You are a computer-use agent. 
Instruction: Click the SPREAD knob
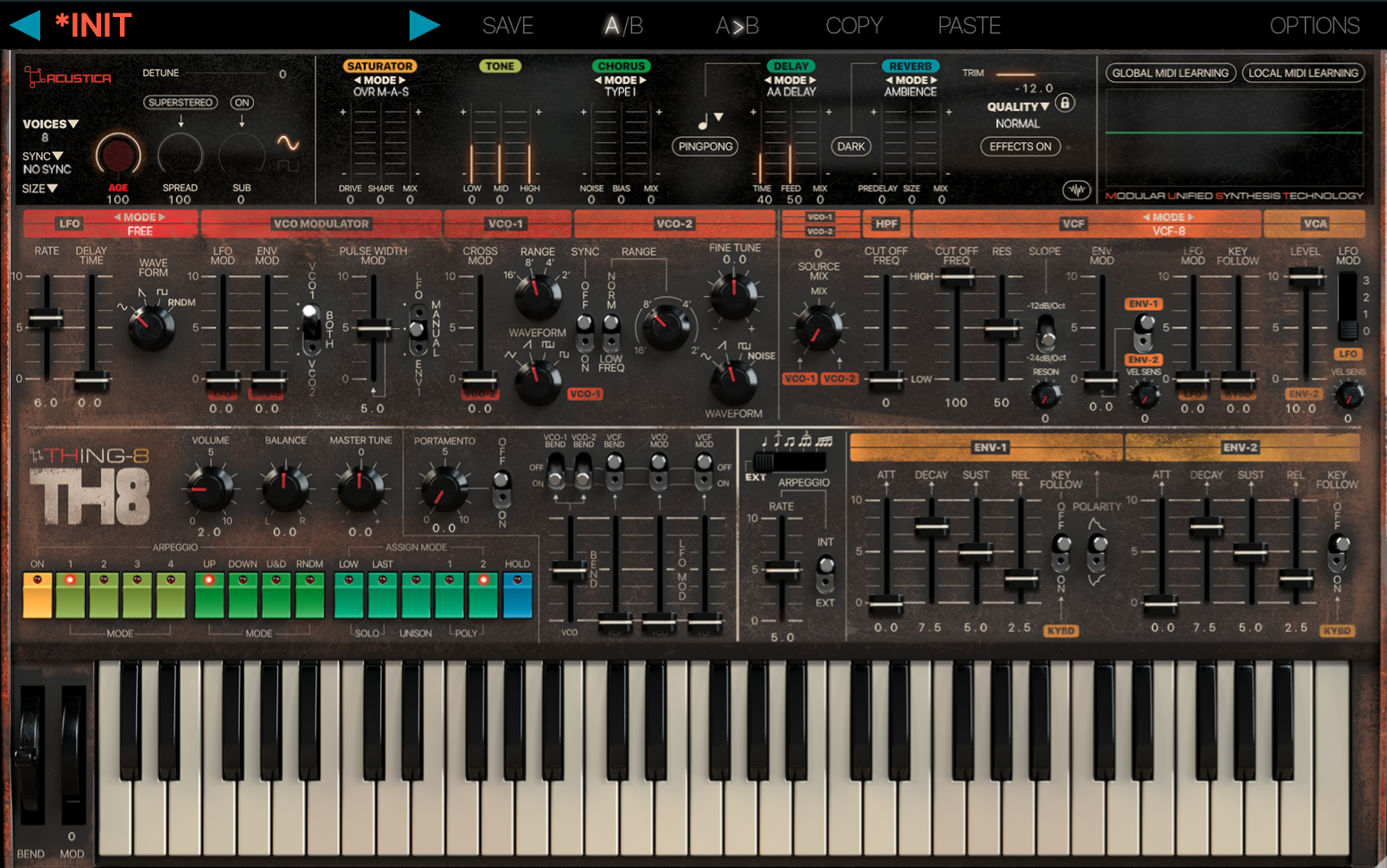[180, 156]
